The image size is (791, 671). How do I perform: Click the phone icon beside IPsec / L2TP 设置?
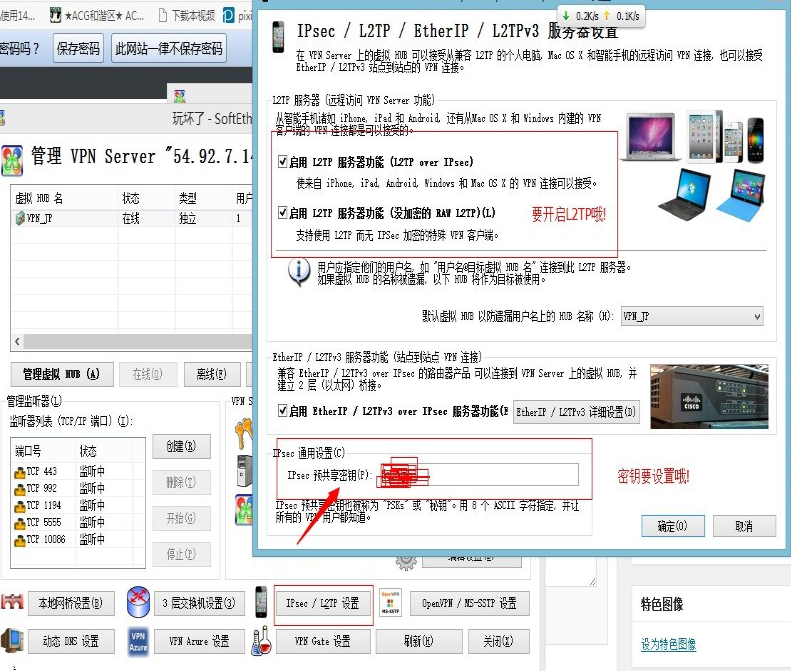point(261,602)
